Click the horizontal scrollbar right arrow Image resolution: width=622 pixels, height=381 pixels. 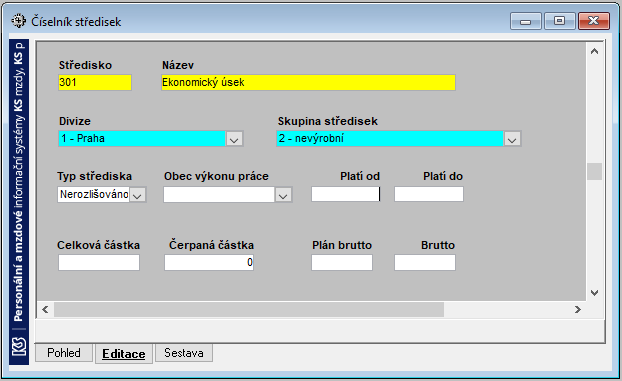[578, 309]
